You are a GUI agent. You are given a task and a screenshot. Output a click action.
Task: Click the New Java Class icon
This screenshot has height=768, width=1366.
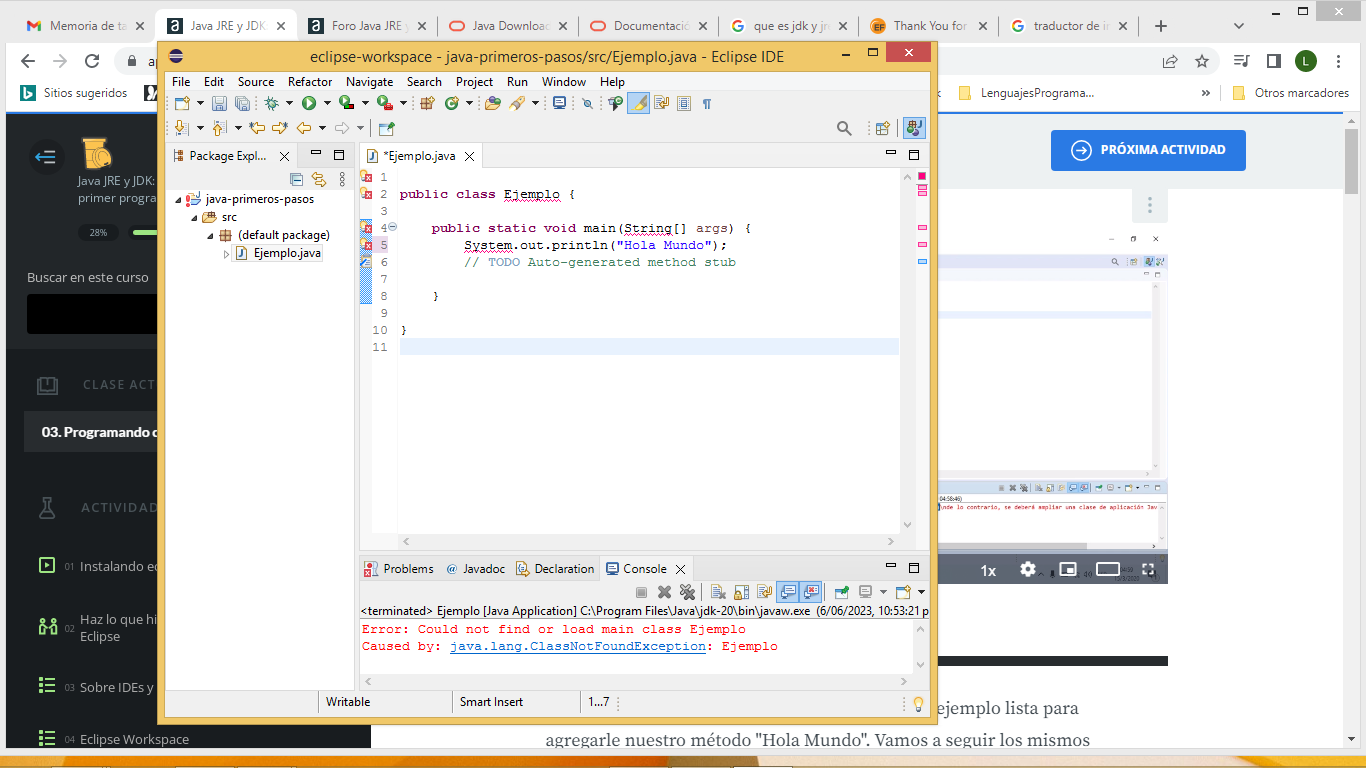(x=452, y=103)
